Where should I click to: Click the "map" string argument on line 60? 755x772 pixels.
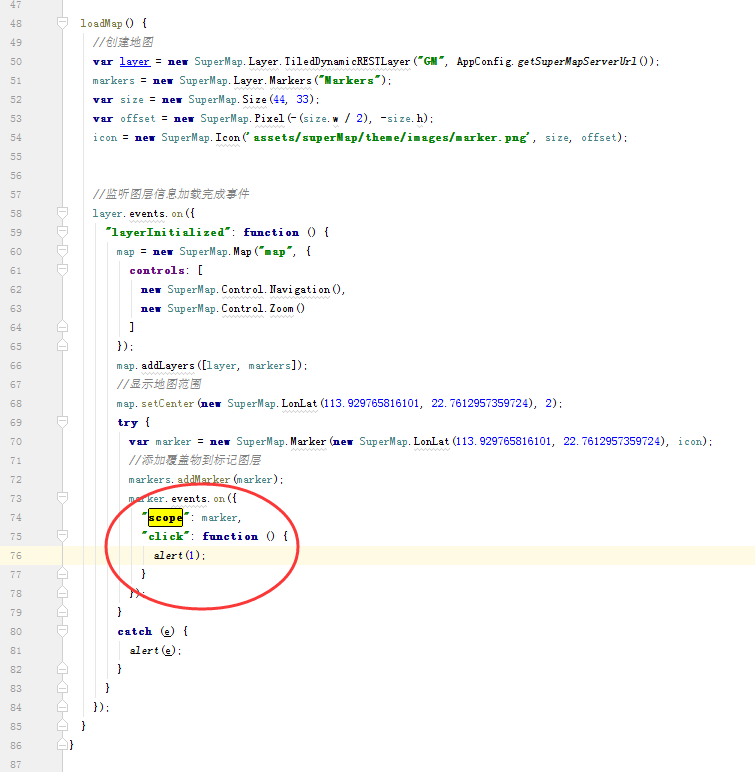[x=275, y=252]
